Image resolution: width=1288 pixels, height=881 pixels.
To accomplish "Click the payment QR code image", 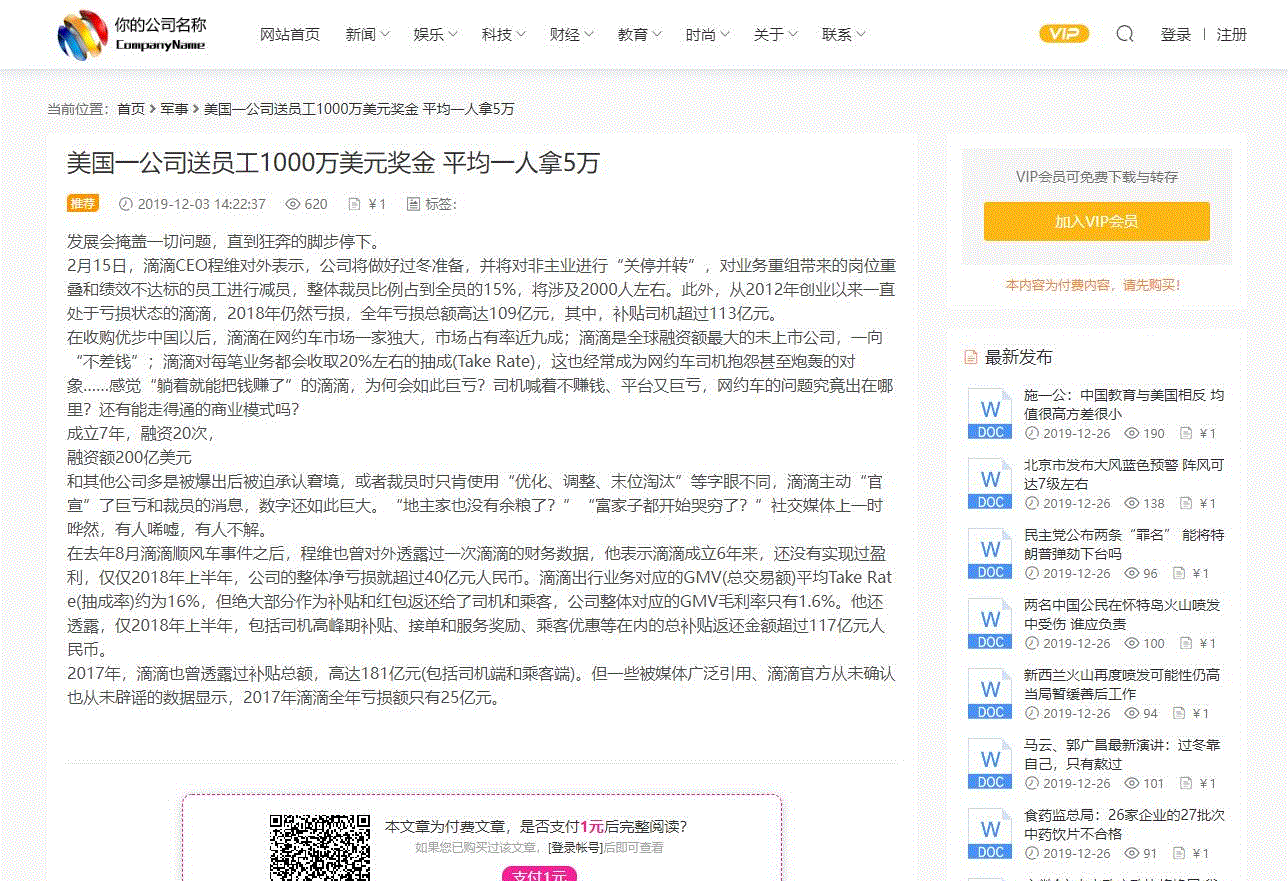I will [320, 847].
